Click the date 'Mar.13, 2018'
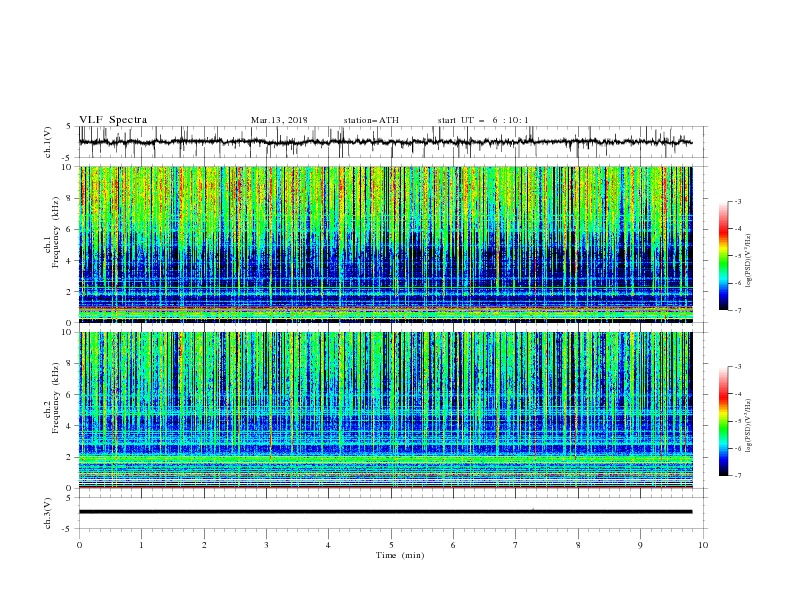The width and height of the screenshot is (792, 612). pyautogui.click(x=279, y=120)
